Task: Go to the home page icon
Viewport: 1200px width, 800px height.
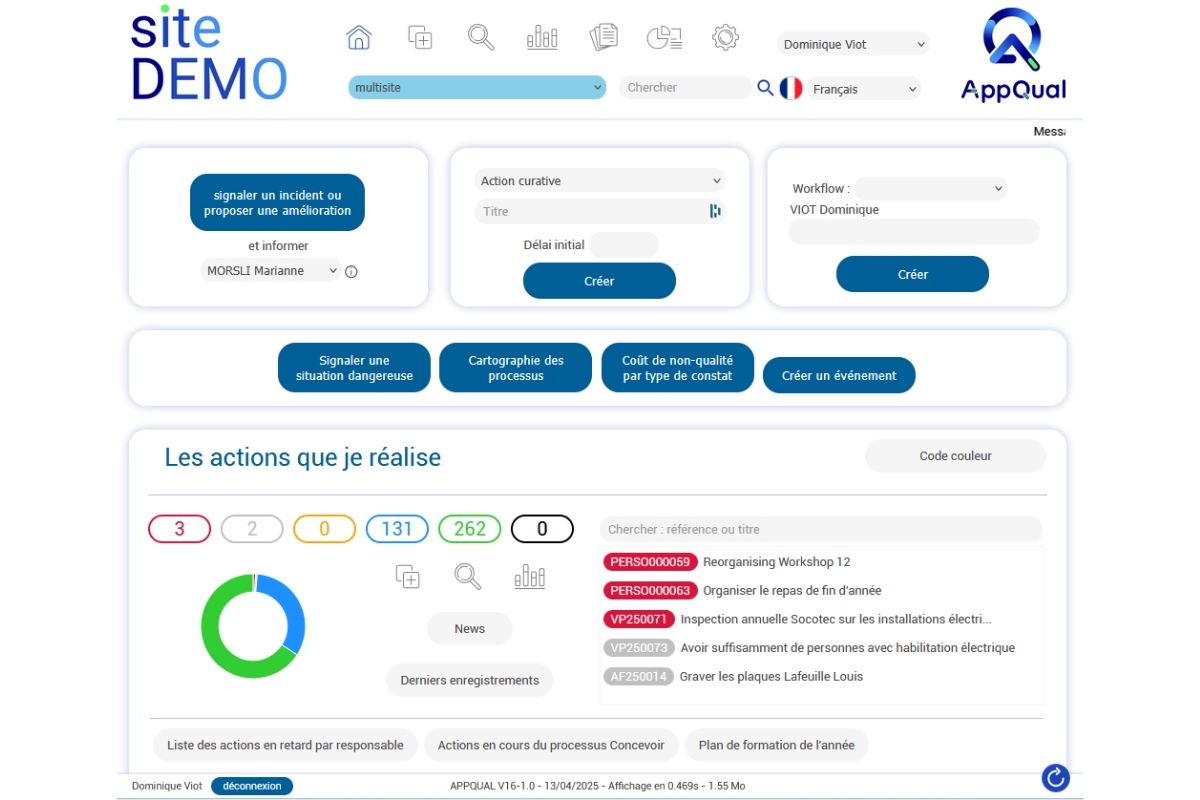Action: [359, 38]
